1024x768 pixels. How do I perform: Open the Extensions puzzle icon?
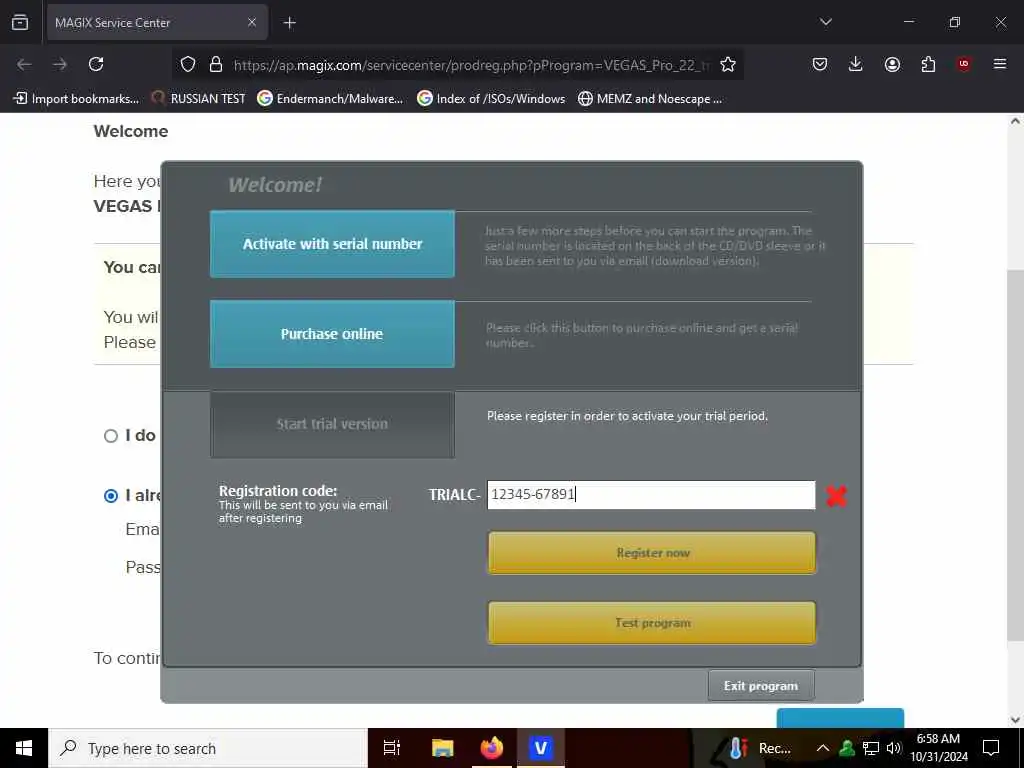tap(928, 64)
